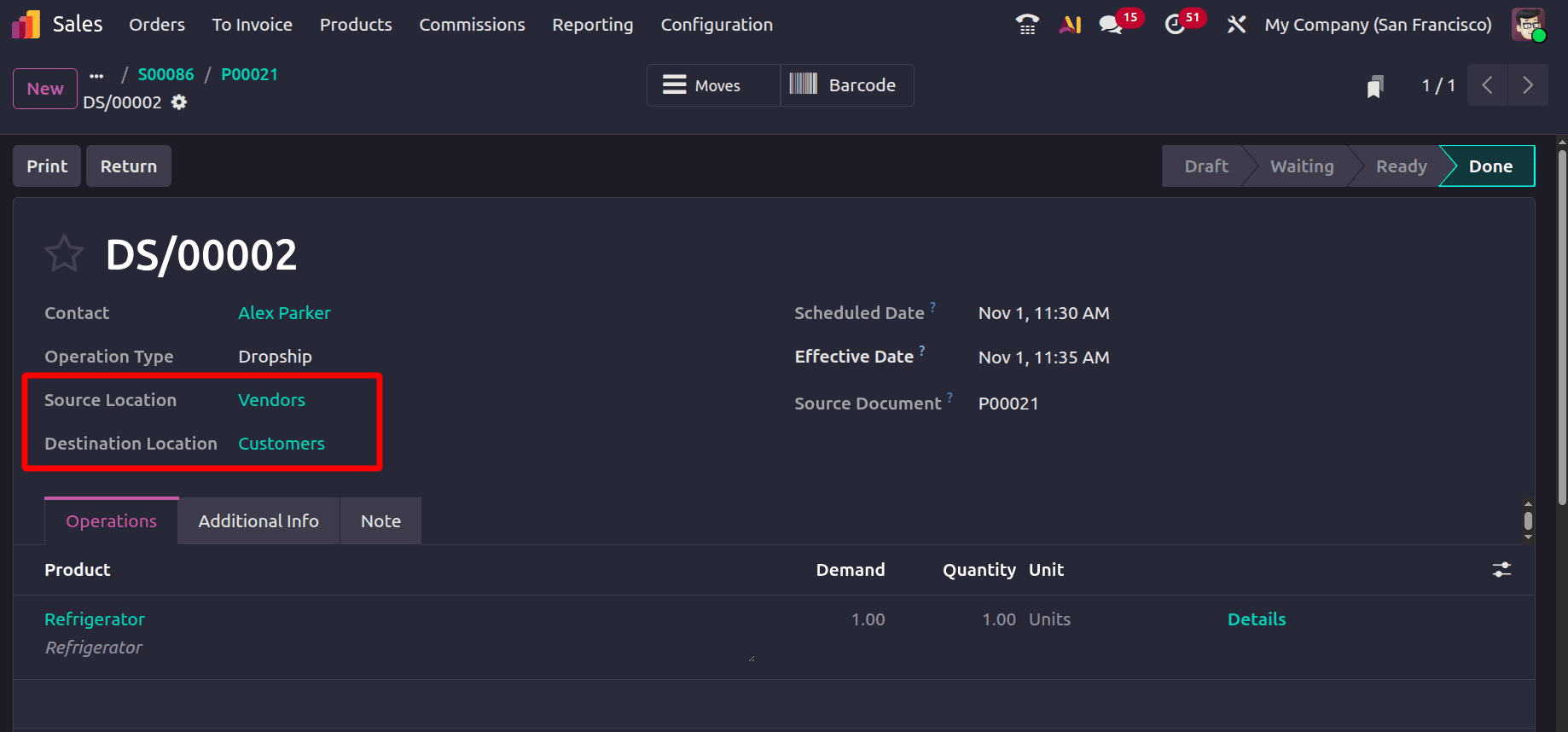Open activities clock icon with 51 badge

coord(1175,25)
